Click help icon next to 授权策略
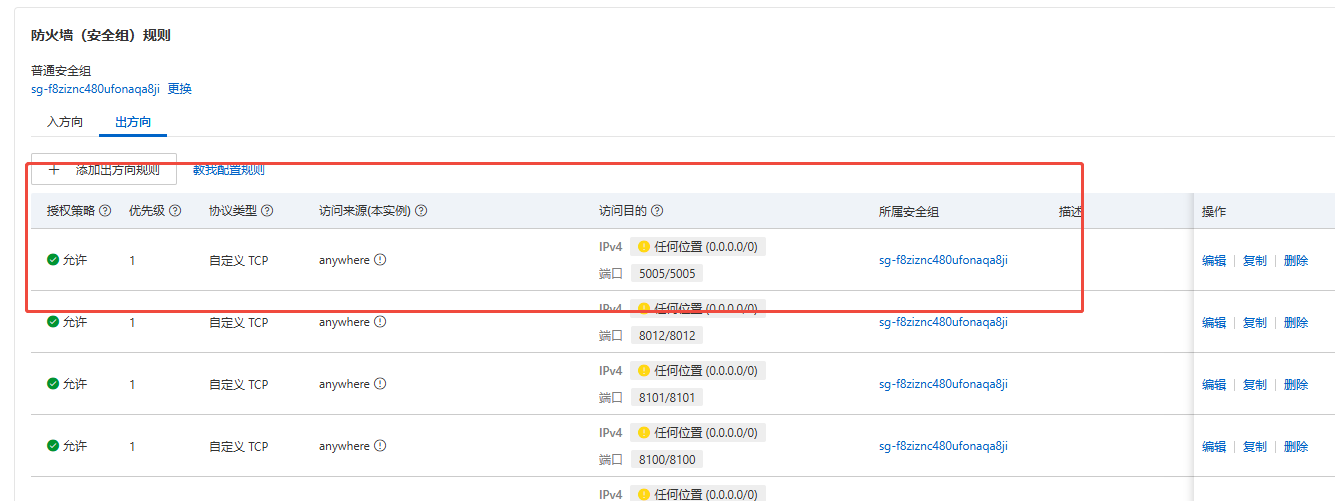This screenshot has height=501, width=1335. click(105, 211)
